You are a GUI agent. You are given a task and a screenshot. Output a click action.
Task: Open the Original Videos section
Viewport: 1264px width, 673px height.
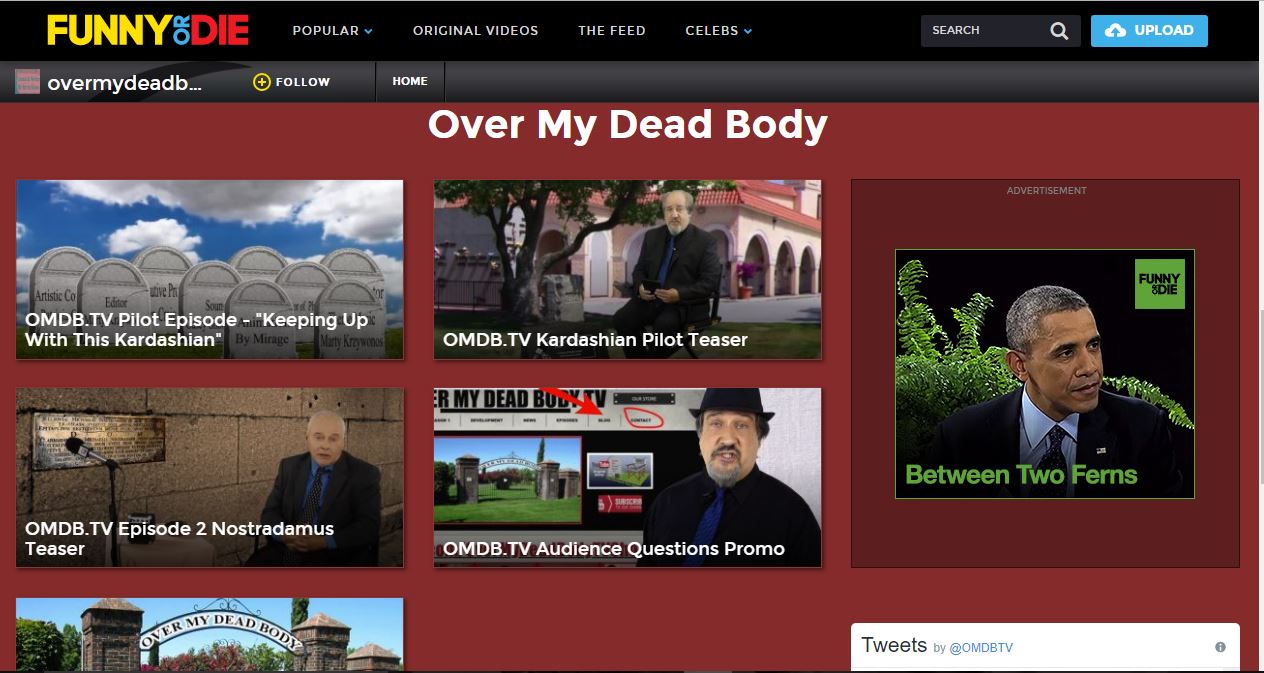(x=475, y=31)
